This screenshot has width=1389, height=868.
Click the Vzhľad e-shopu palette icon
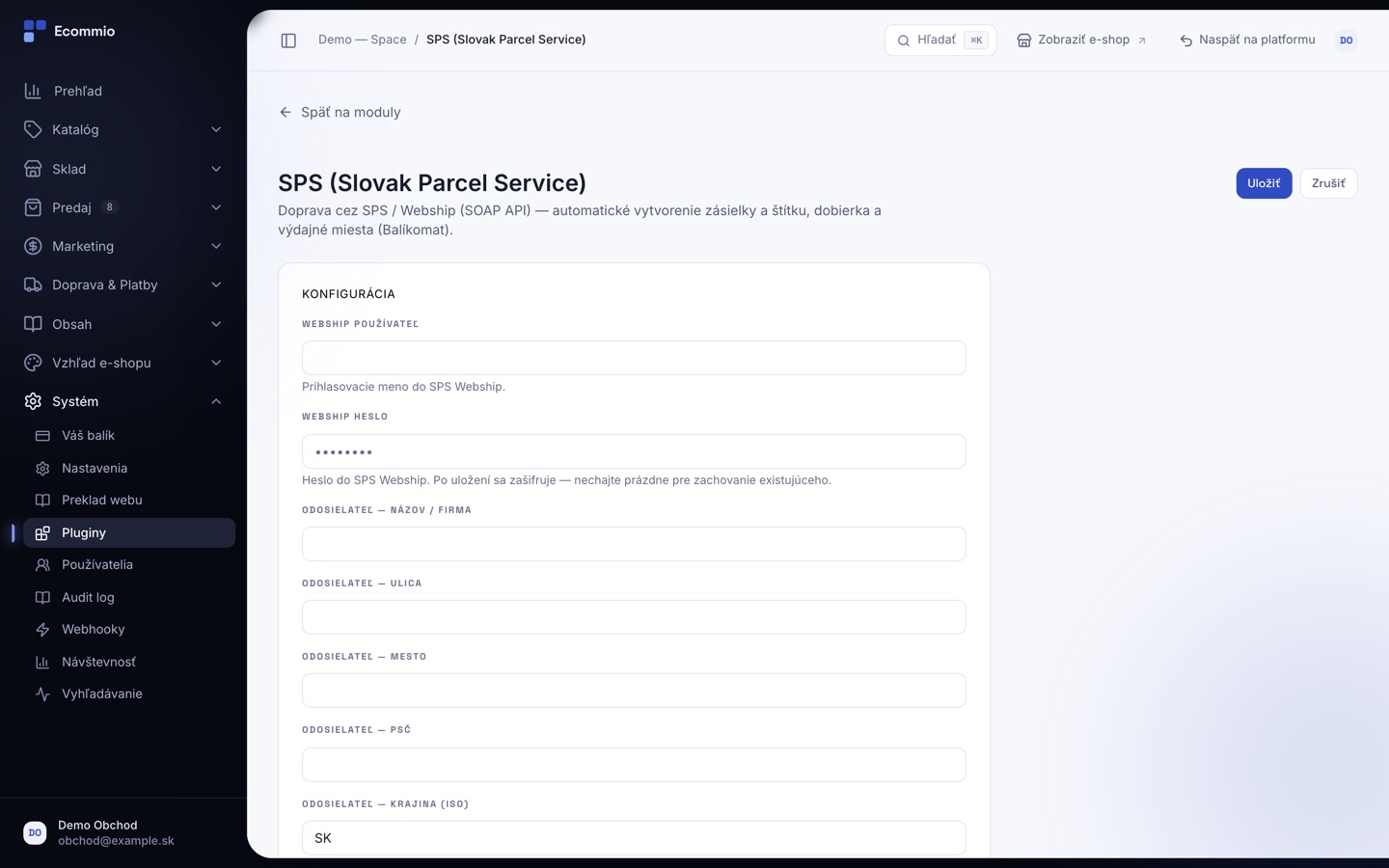coord(33,363)
